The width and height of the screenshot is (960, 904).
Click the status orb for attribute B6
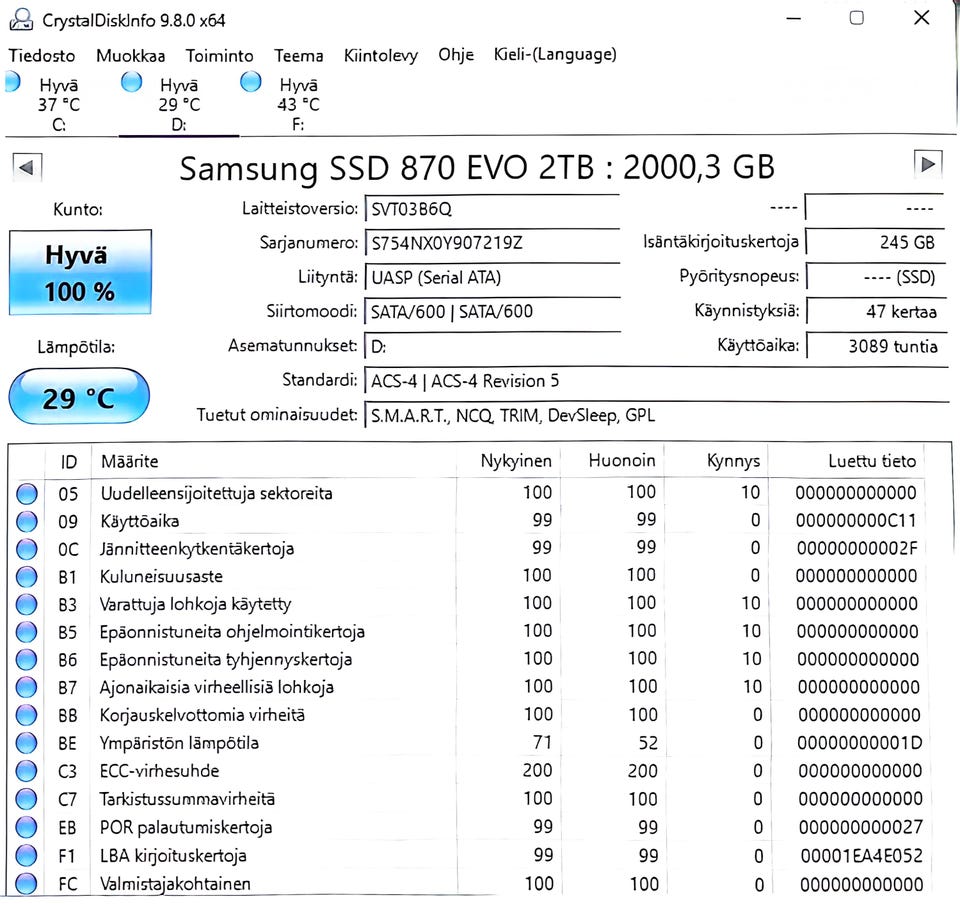(x=26, y=660)
